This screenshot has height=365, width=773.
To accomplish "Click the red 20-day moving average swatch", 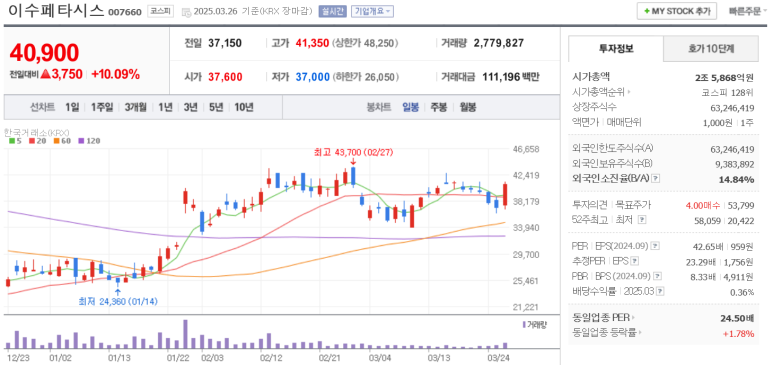I will point(31,141).
